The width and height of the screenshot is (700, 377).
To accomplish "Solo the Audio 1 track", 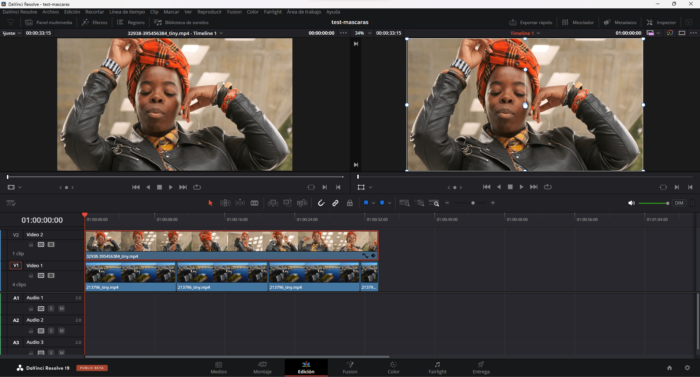I will point(51,308).
